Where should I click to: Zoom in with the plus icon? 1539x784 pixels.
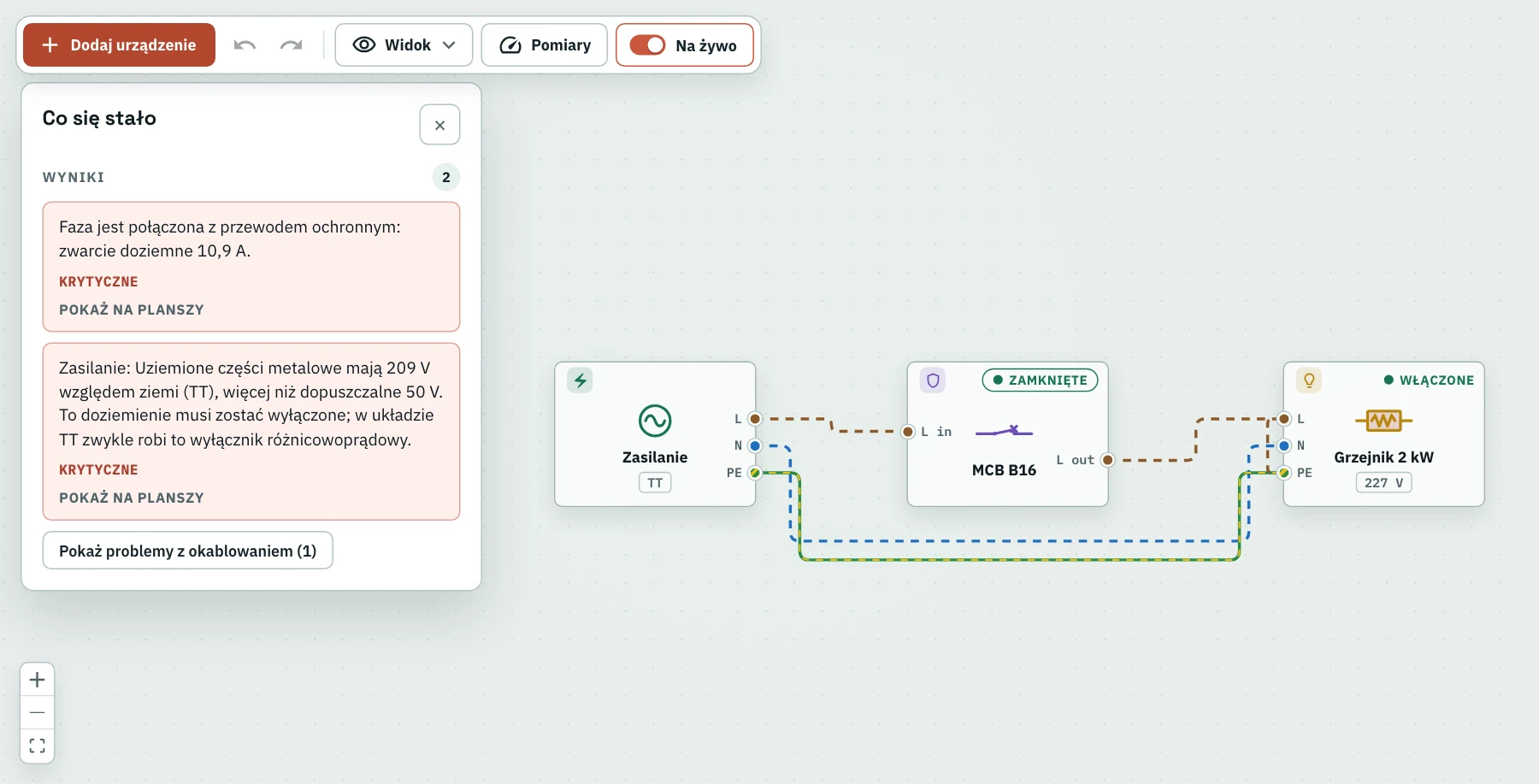coord(37,680)
